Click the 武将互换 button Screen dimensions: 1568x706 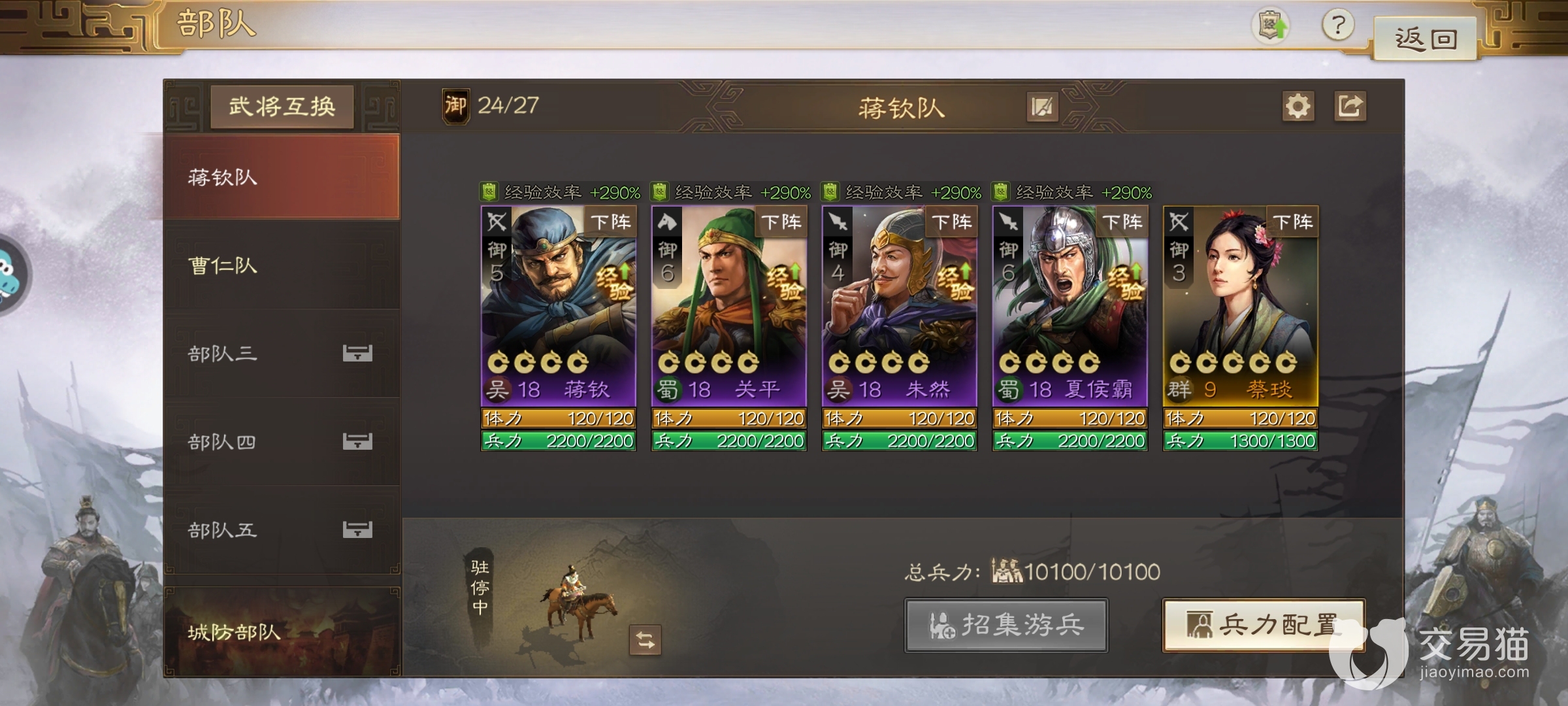click(x=282, y=106)
